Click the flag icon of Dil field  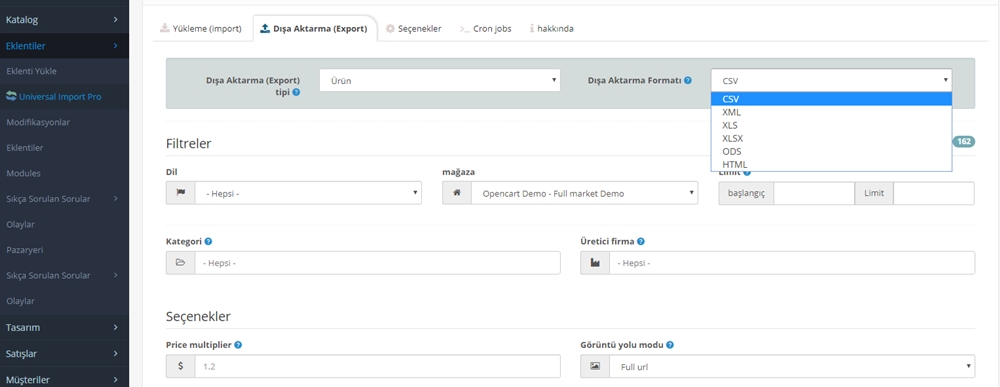(180, 193)
